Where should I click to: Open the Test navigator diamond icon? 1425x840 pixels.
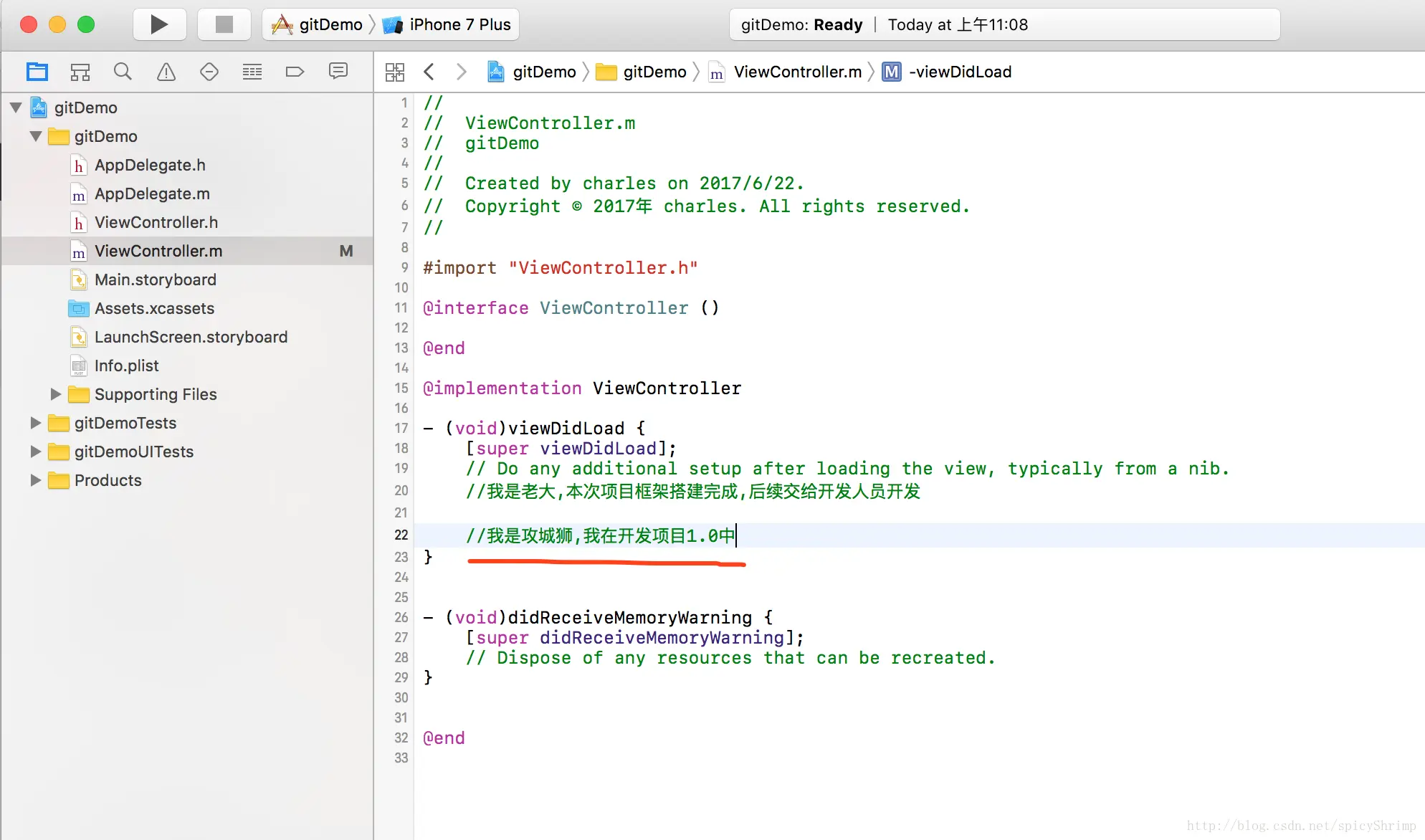pyautogui.click(x=209, y=72)
